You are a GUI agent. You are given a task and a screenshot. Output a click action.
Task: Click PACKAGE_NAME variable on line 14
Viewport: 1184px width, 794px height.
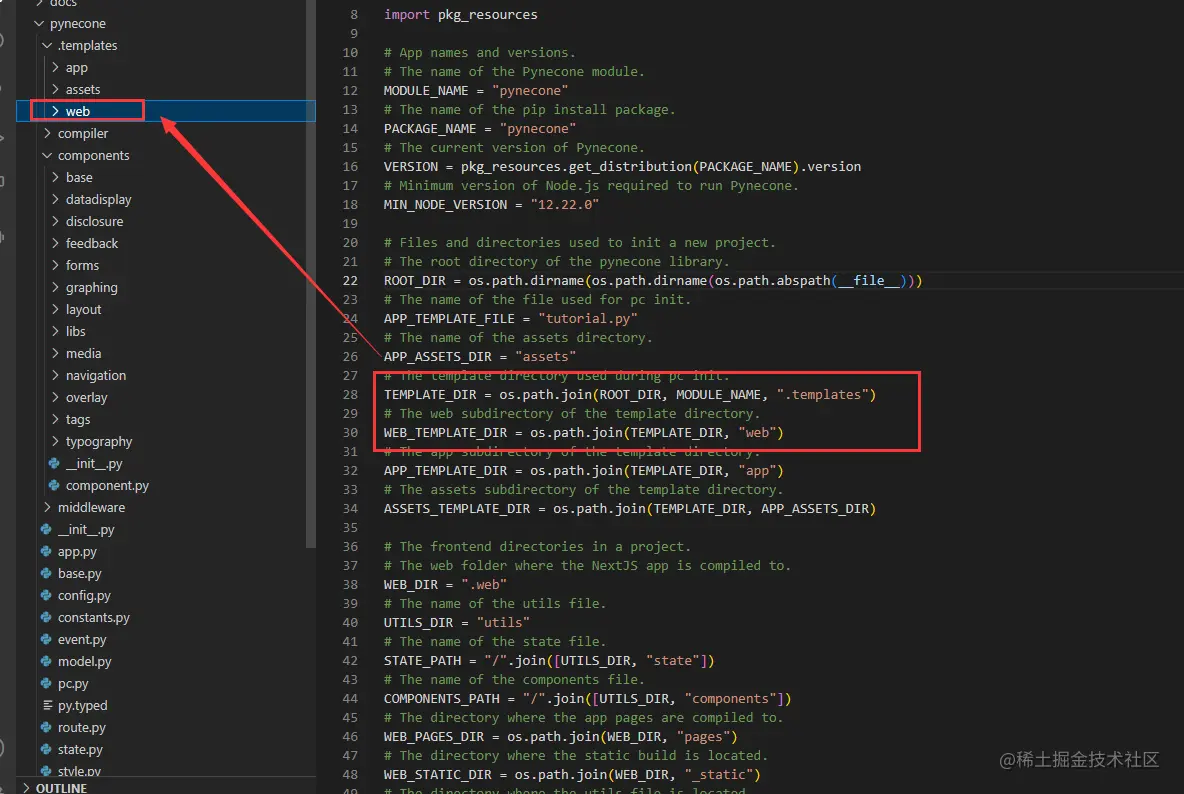point(430,128)
